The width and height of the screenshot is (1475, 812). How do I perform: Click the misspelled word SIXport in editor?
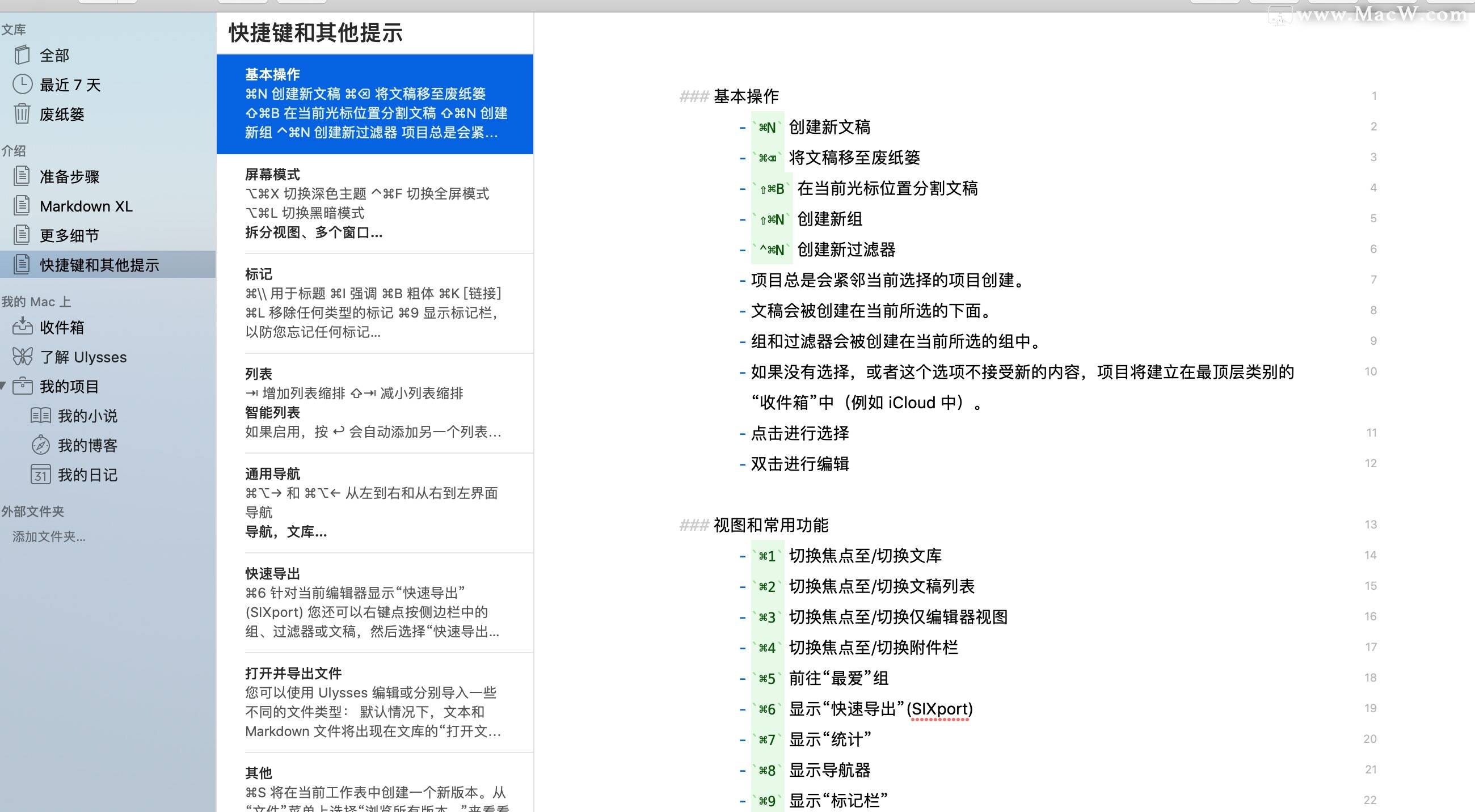939,709
